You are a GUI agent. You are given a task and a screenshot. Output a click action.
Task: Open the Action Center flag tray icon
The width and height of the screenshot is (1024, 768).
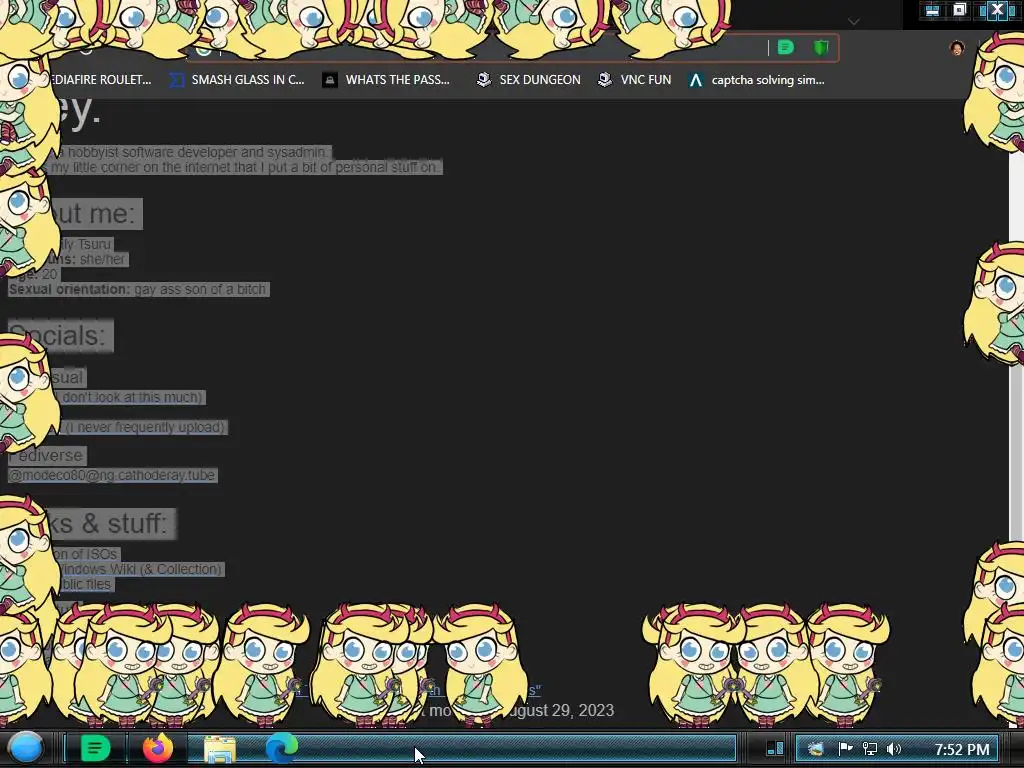[x=845, y=748]
